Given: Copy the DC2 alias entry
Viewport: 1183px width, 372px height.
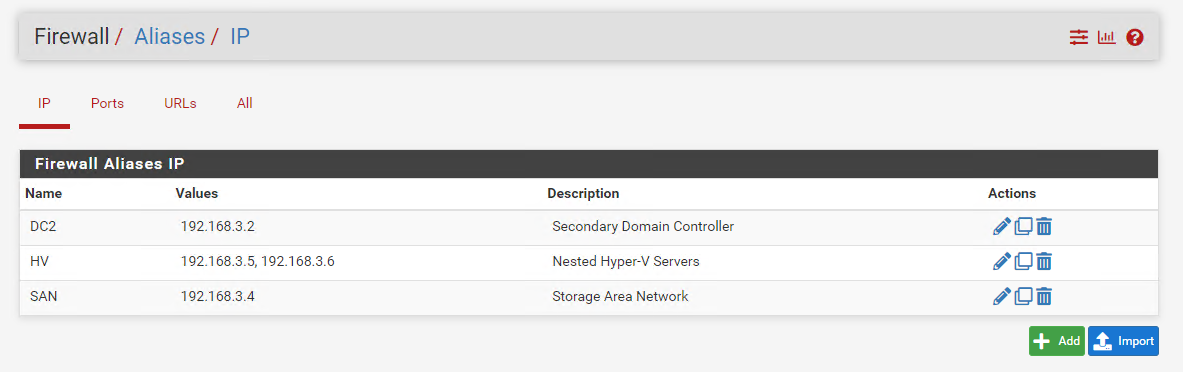Looking at the screenshot, I should 1023,226.
